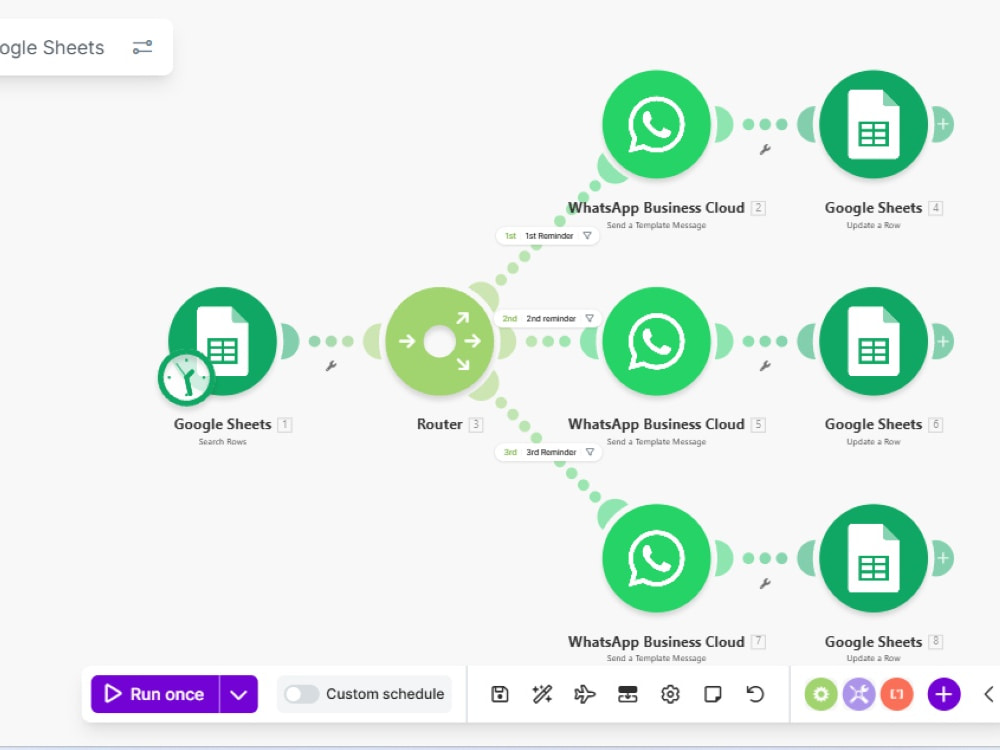
Task: Click the explain flow airplane icon
Action: (585, 694)
